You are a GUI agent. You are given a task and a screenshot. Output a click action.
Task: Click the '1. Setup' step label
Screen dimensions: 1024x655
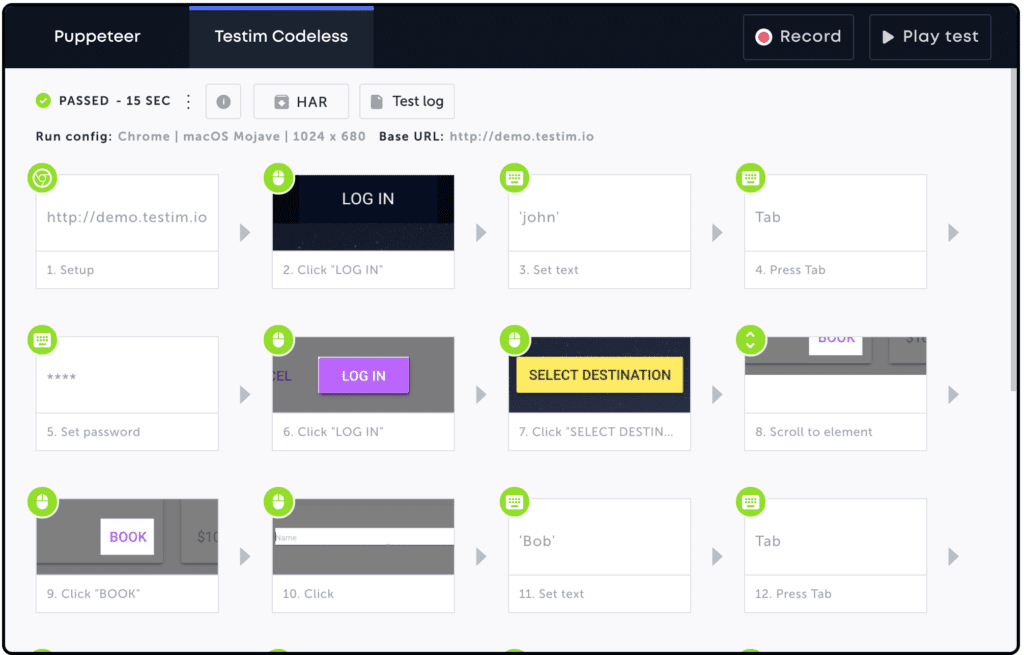pos(71,270)
